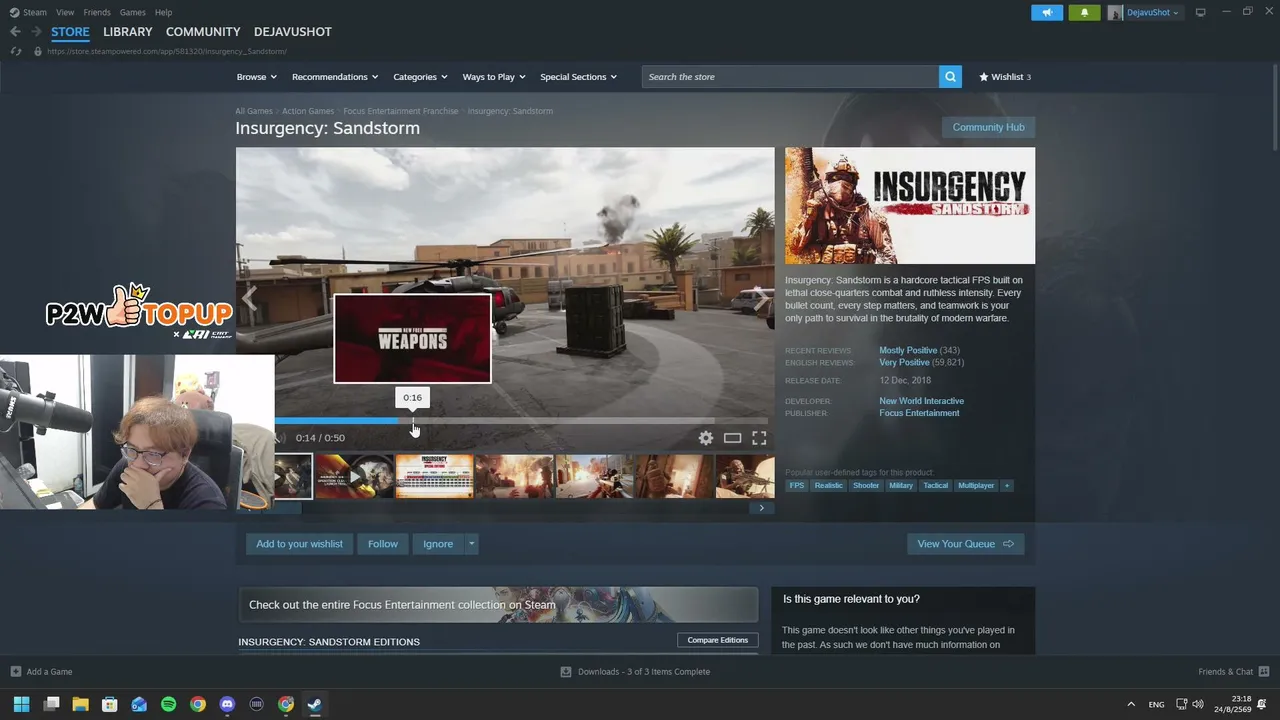Show hidden system tray icons

1131,704
